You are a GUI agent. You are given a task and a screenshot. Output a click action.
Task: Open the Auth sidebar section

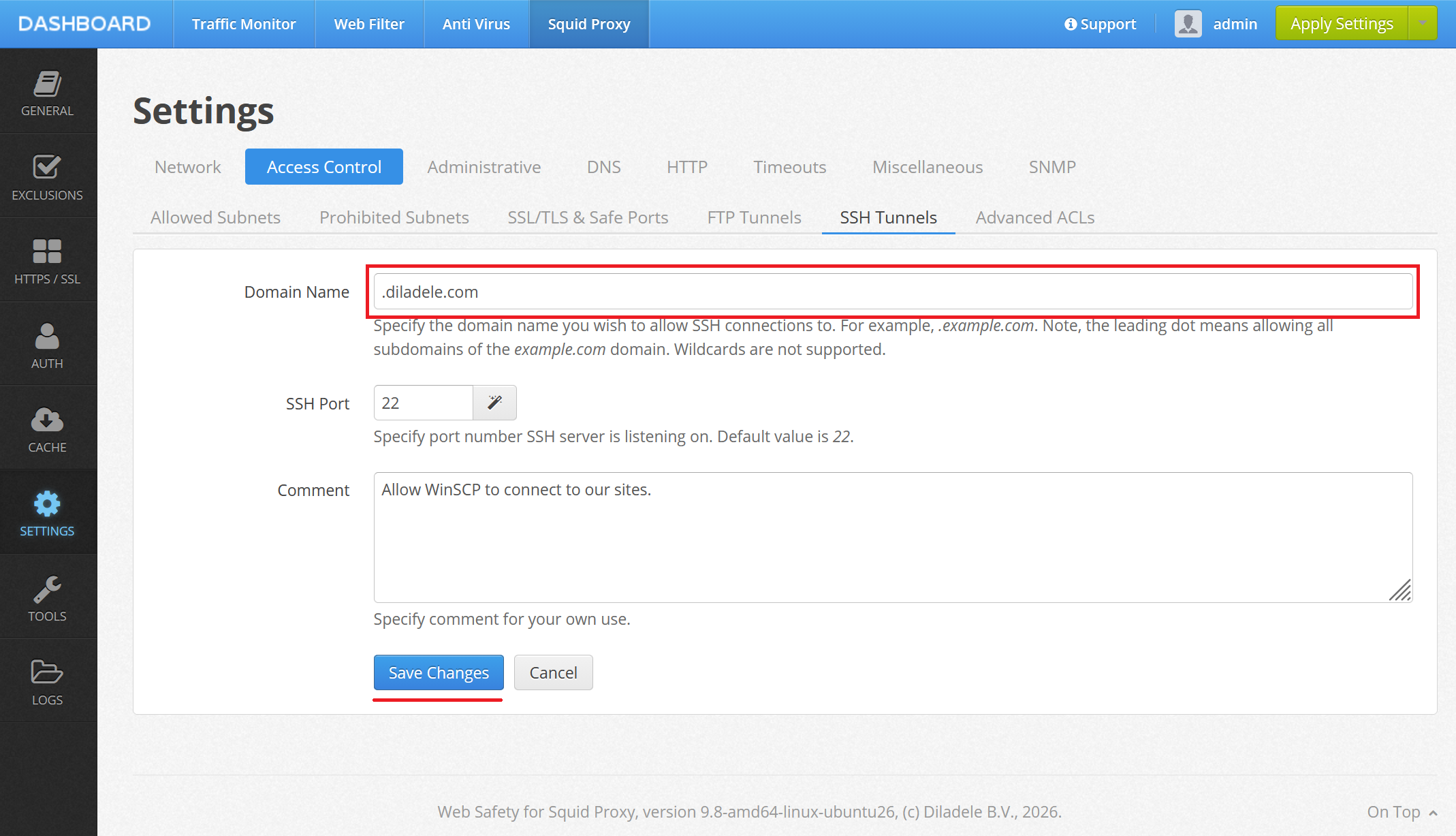pos(48,345)
